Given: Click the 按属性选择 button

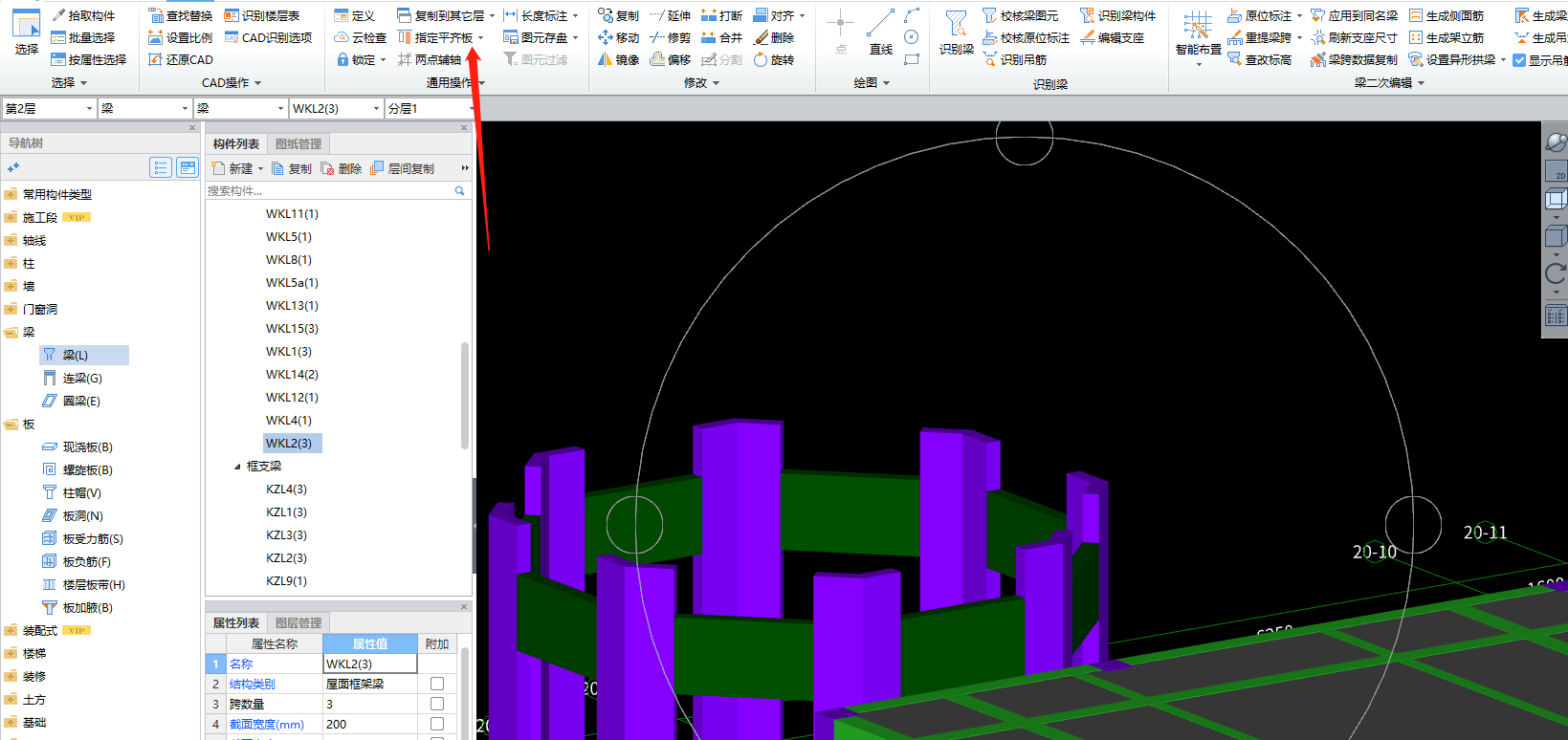Looking at the screenshot, I should (89, 59).
